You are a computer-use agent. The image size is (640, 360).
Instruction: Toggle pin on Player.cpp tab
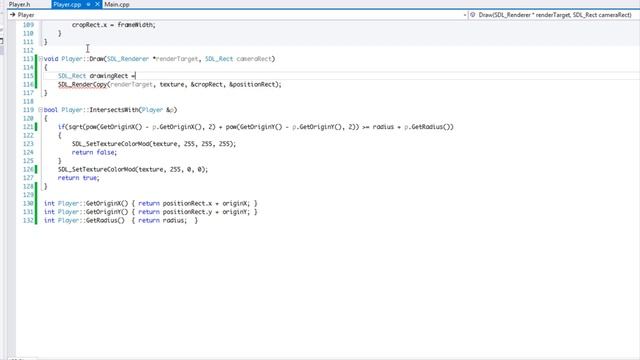click(x=88, y=4)
